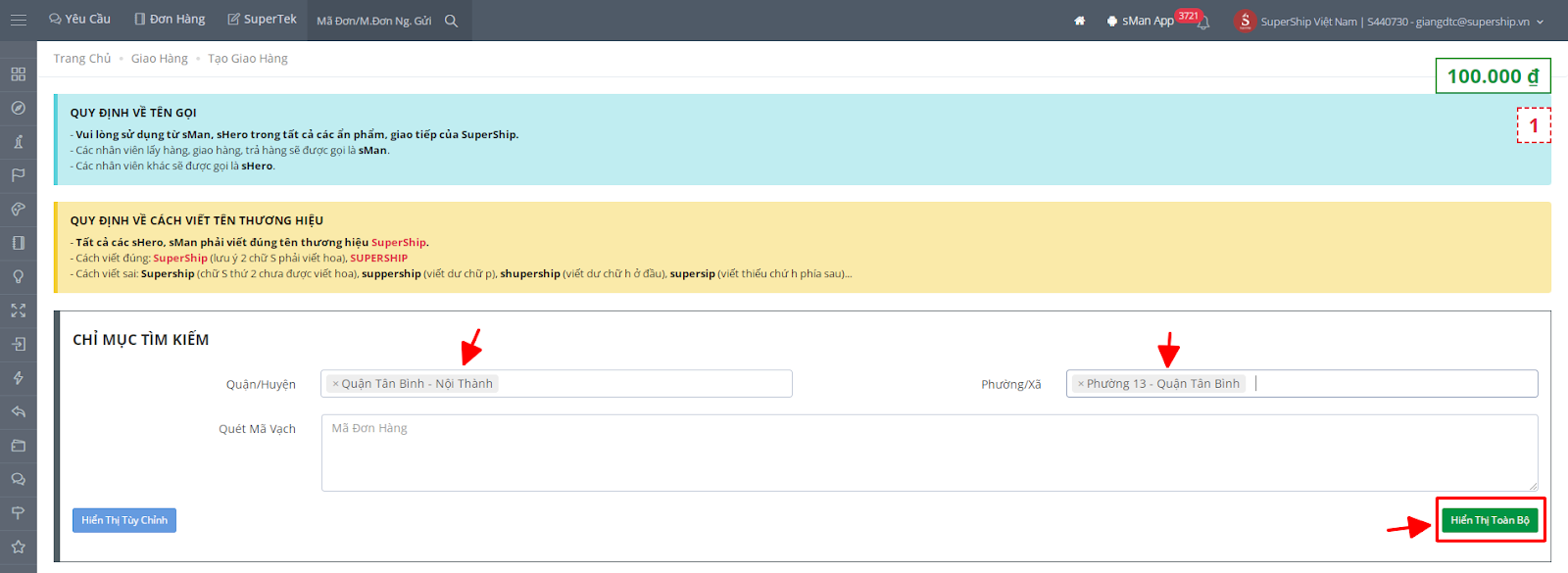Open the Phường/Xã selection box
The image size is (1568, 573).
[x=1302, y=384]
